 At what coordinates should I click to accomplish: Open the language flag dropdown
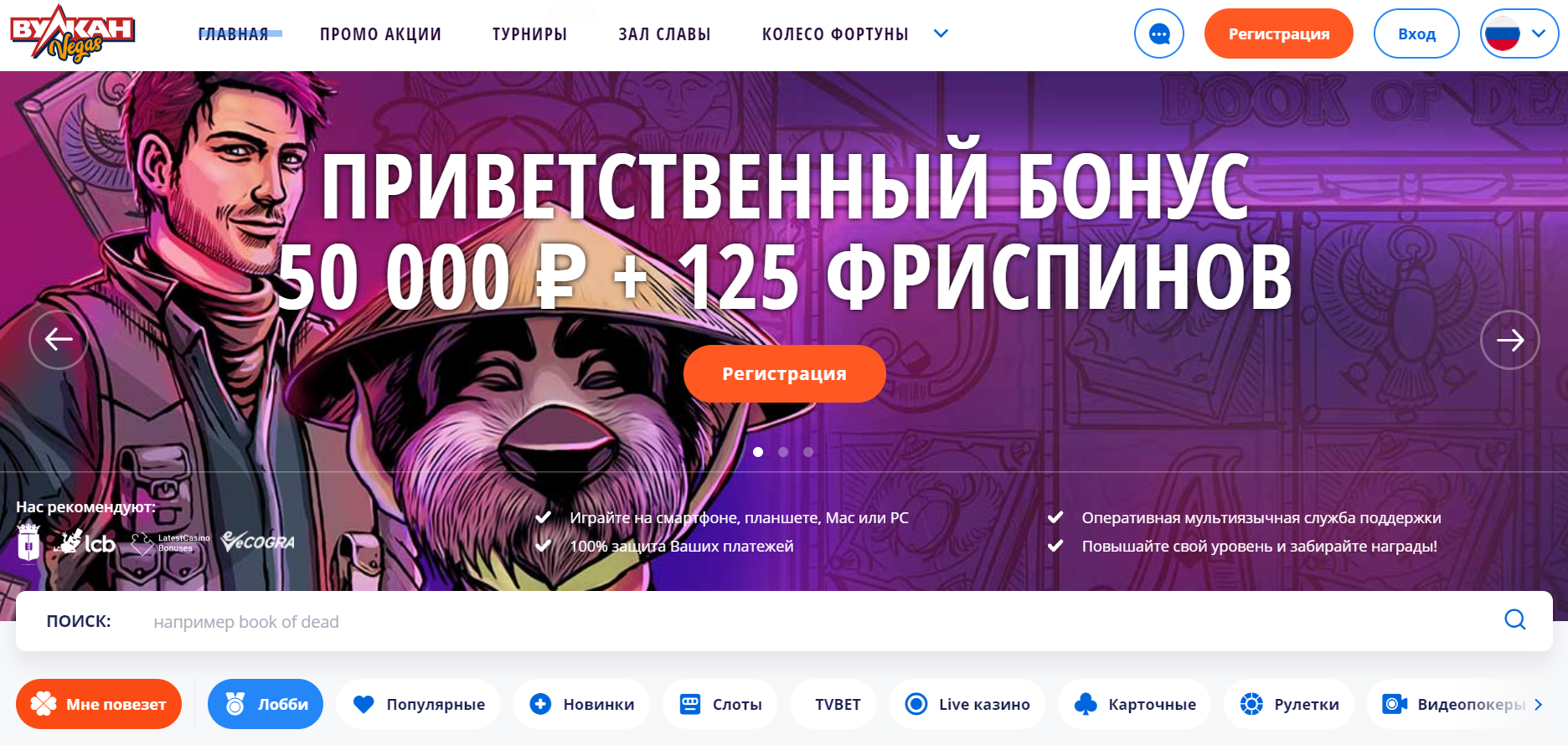(1519, 33)
